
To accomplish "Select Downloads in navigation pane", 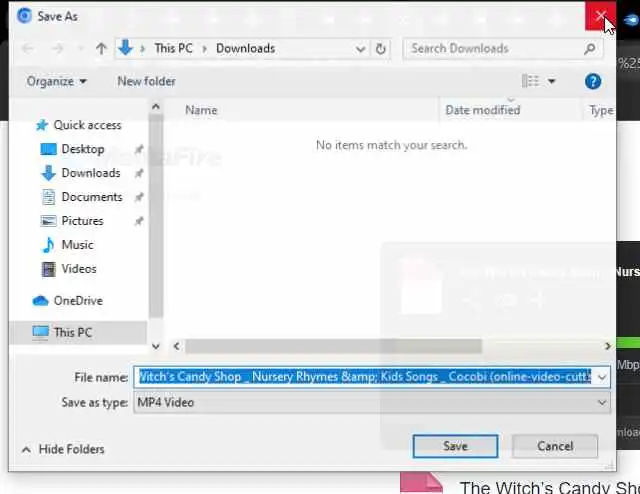I will [91, 173].
